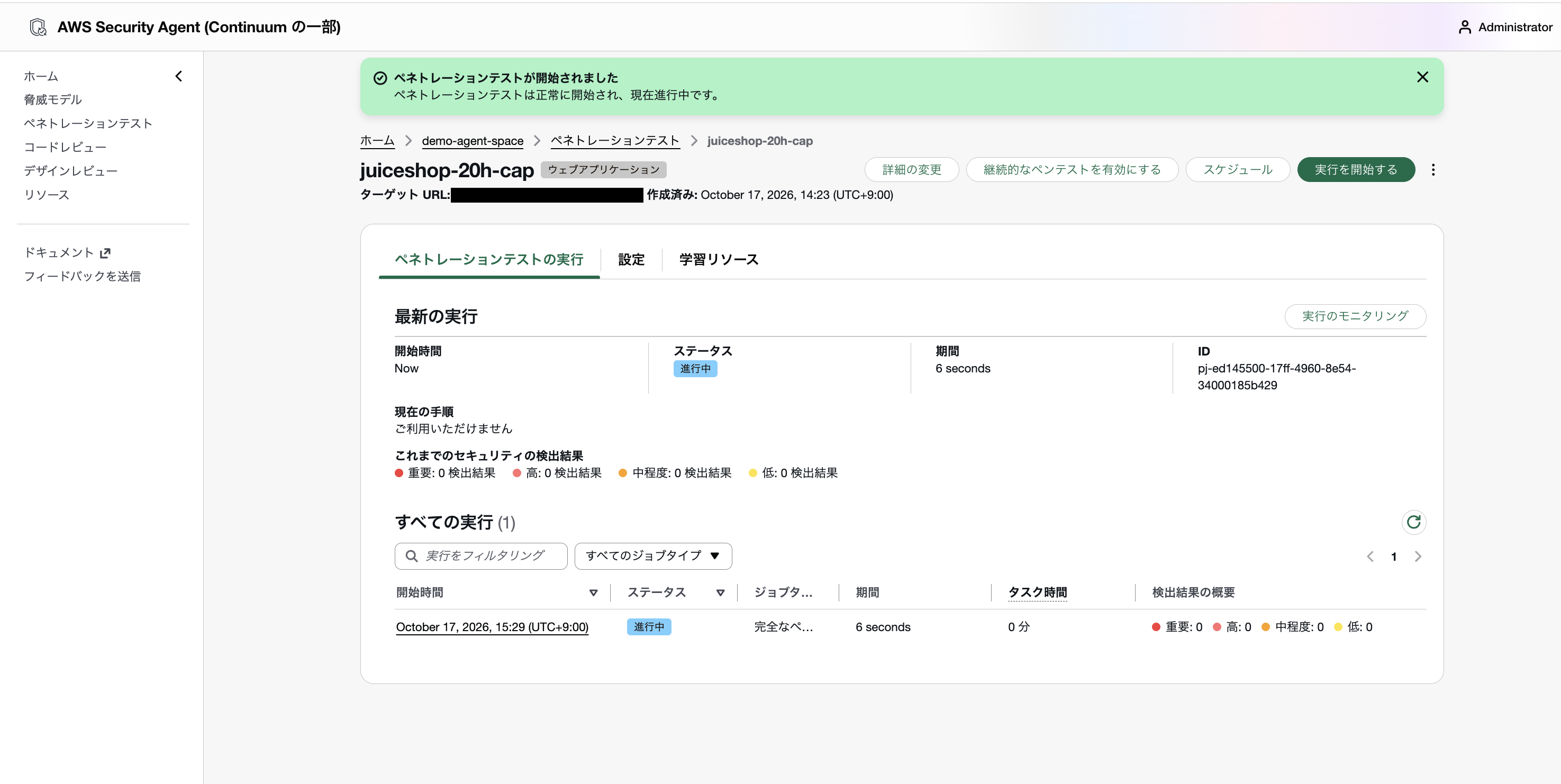The width and height of the screenshot is (1561, 784).
Task: Sort runs by 開始時間 column arrow
Action: 593,593
